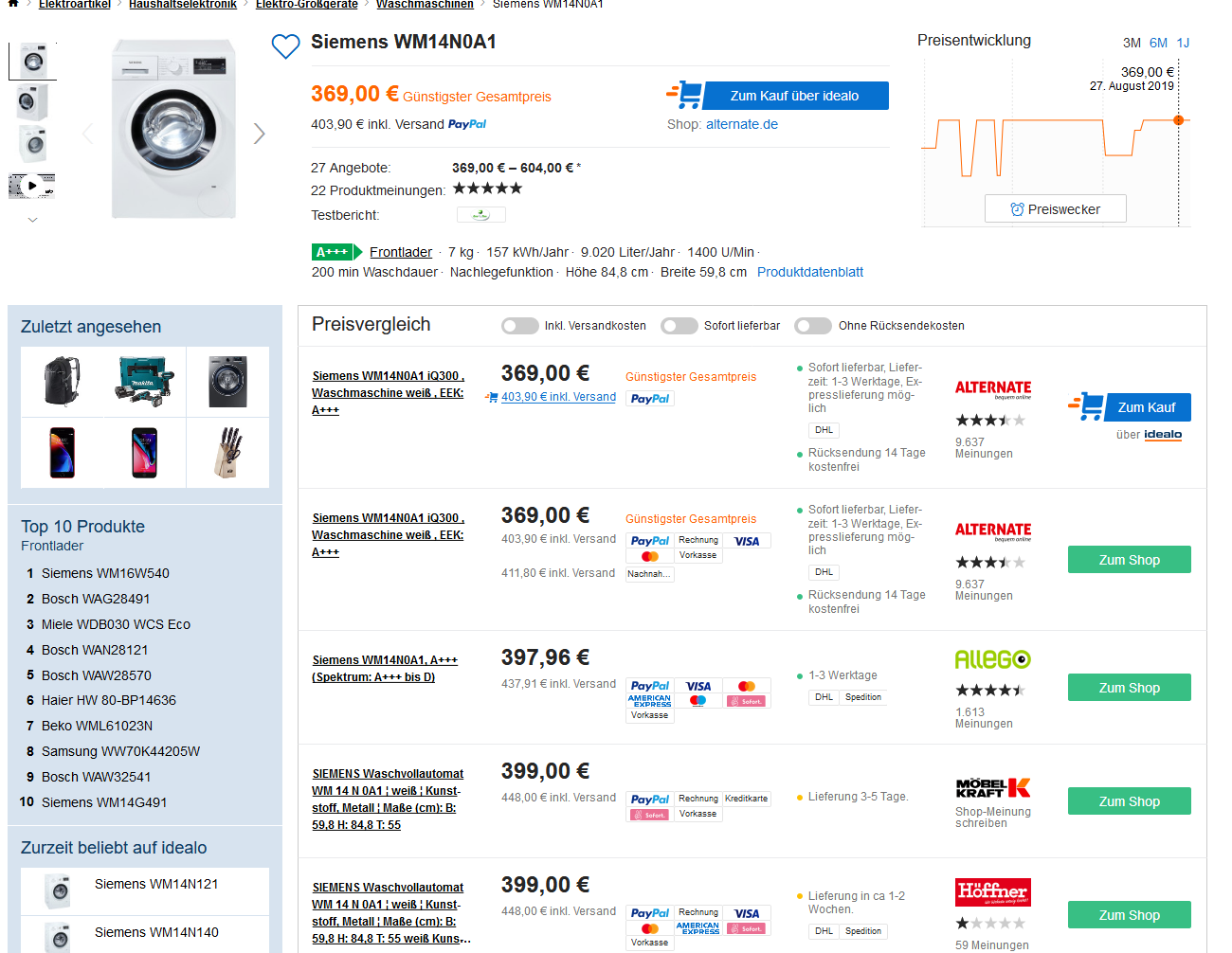Play the product video thumbnail
The height and width of the screenshot is (953, 1232).
(x=32, y=186)
